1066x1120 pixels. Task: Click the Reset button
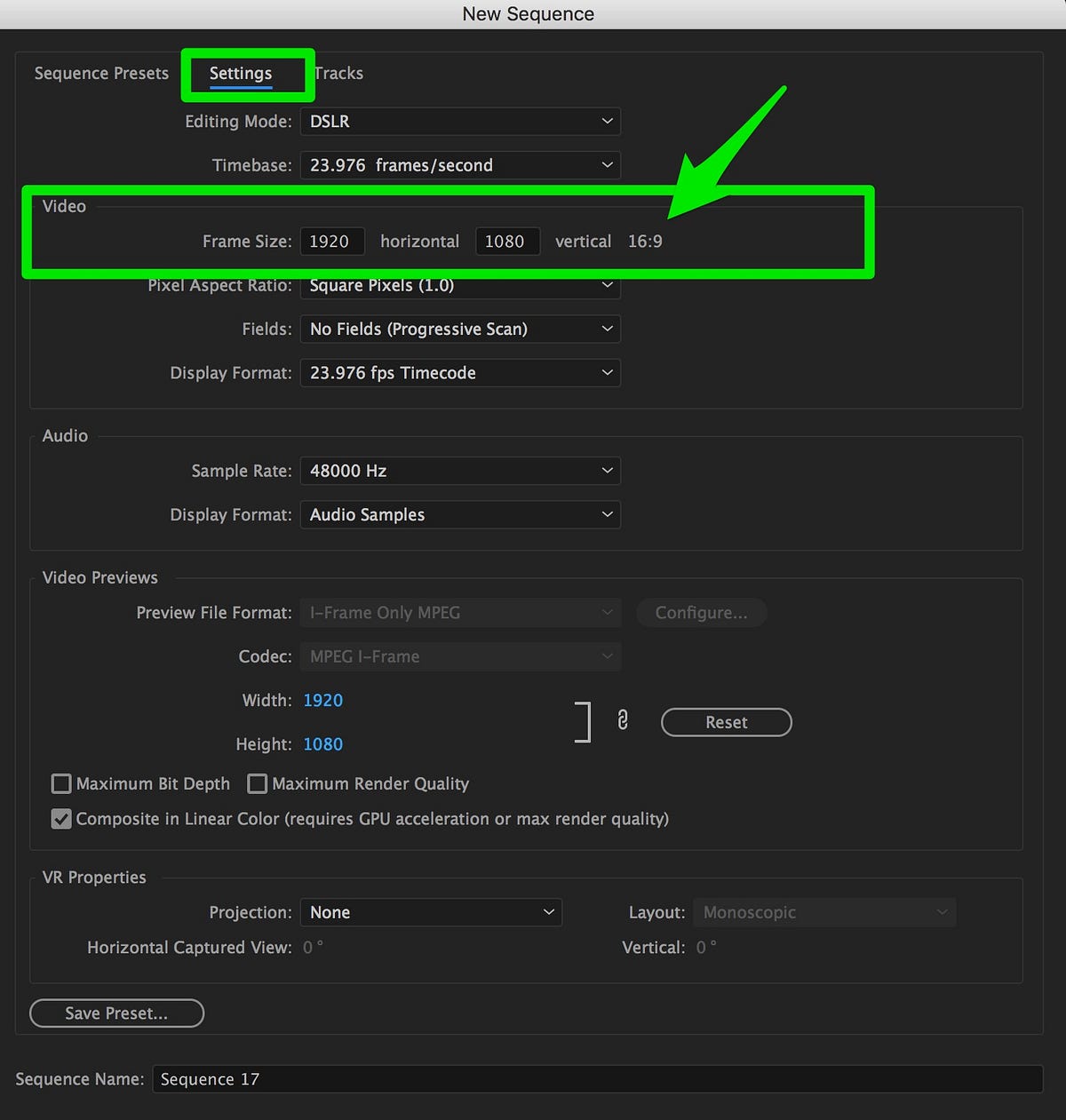tap(726, 722)
